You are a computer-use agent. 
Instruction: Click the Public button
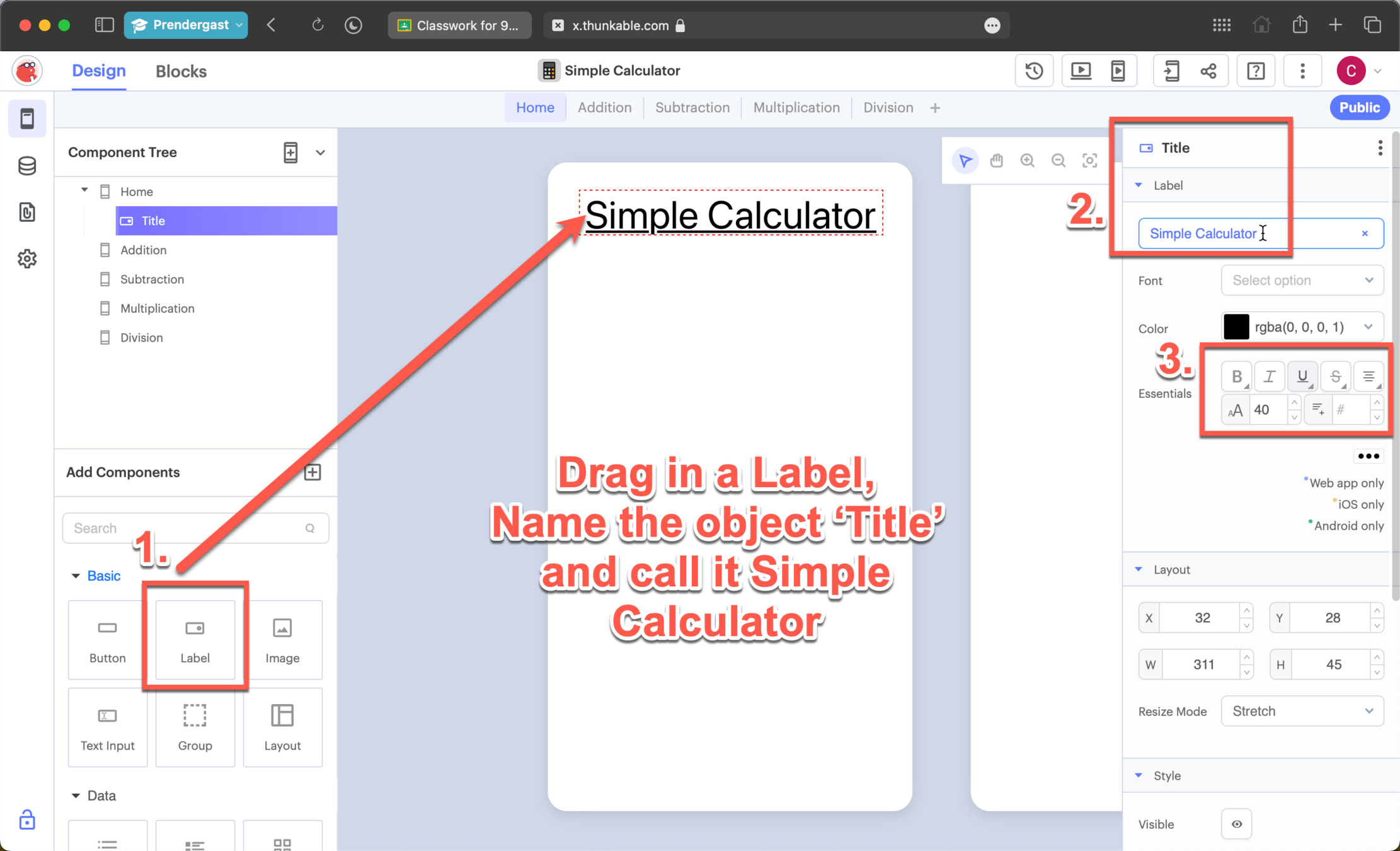(x=1359, y=108)
